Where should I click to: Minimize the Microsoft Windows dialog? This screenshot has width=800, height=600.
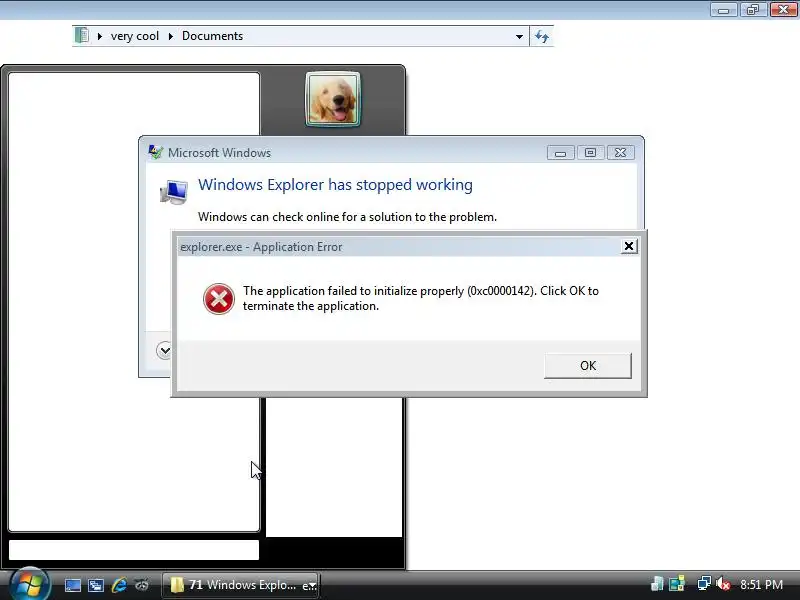(560, 153)
